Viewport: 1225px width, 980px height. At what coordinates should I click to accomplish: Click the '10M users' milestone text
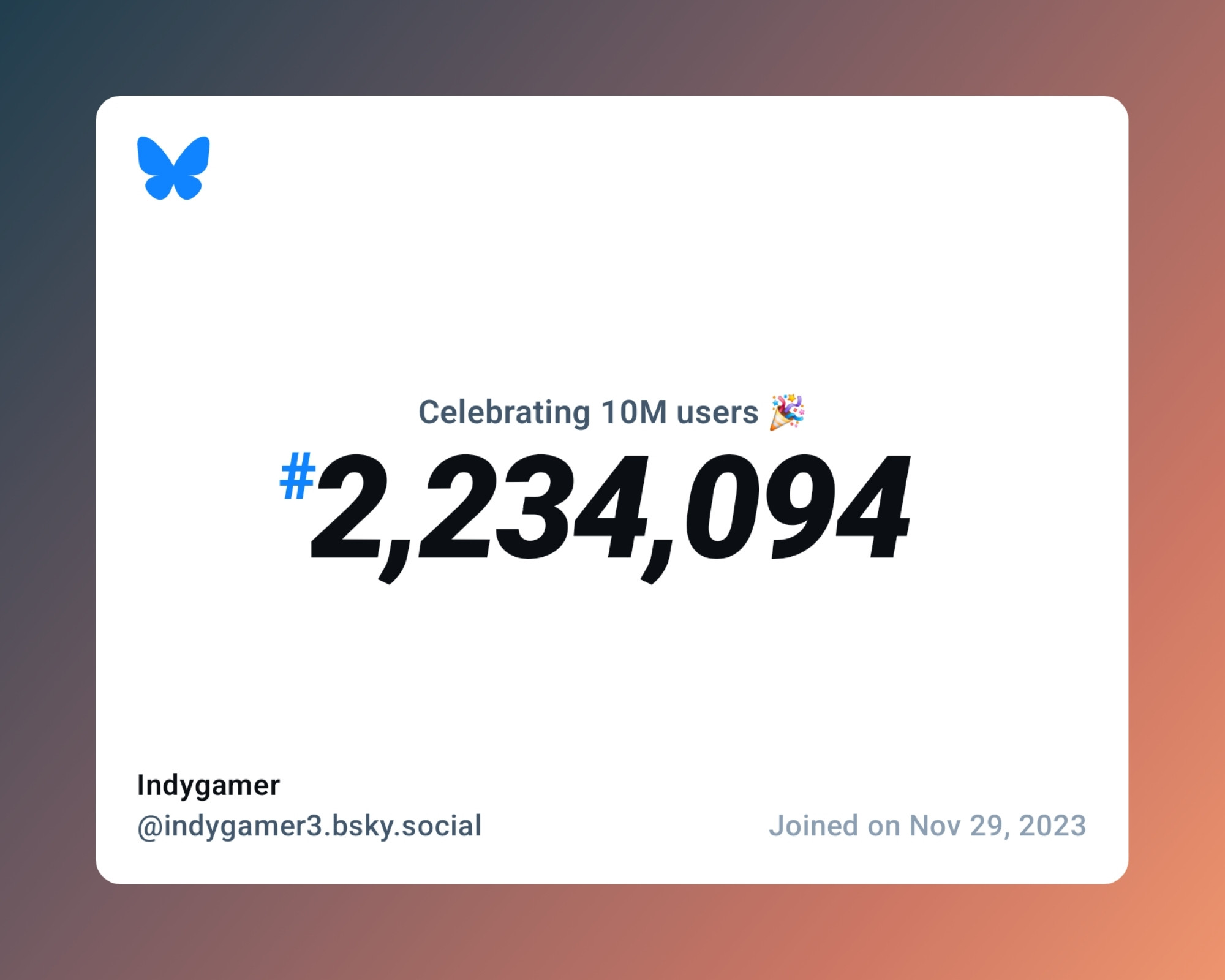[x=611, y=410]
